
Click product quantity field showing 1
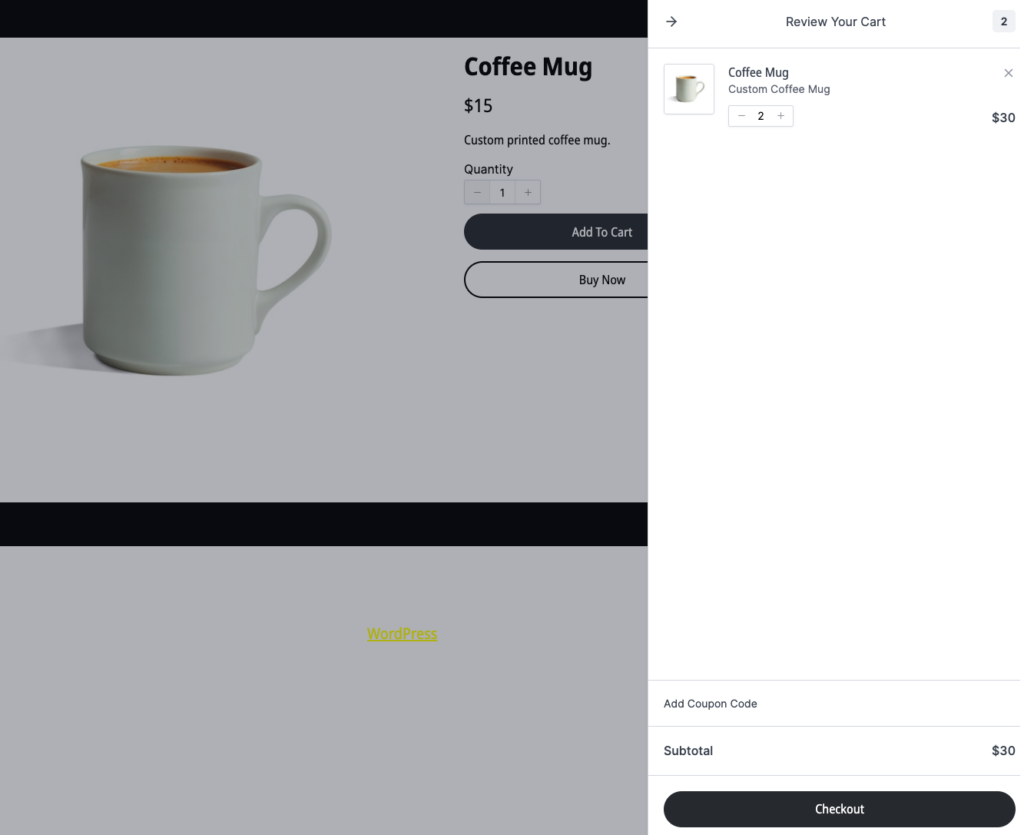pos(502,193)
